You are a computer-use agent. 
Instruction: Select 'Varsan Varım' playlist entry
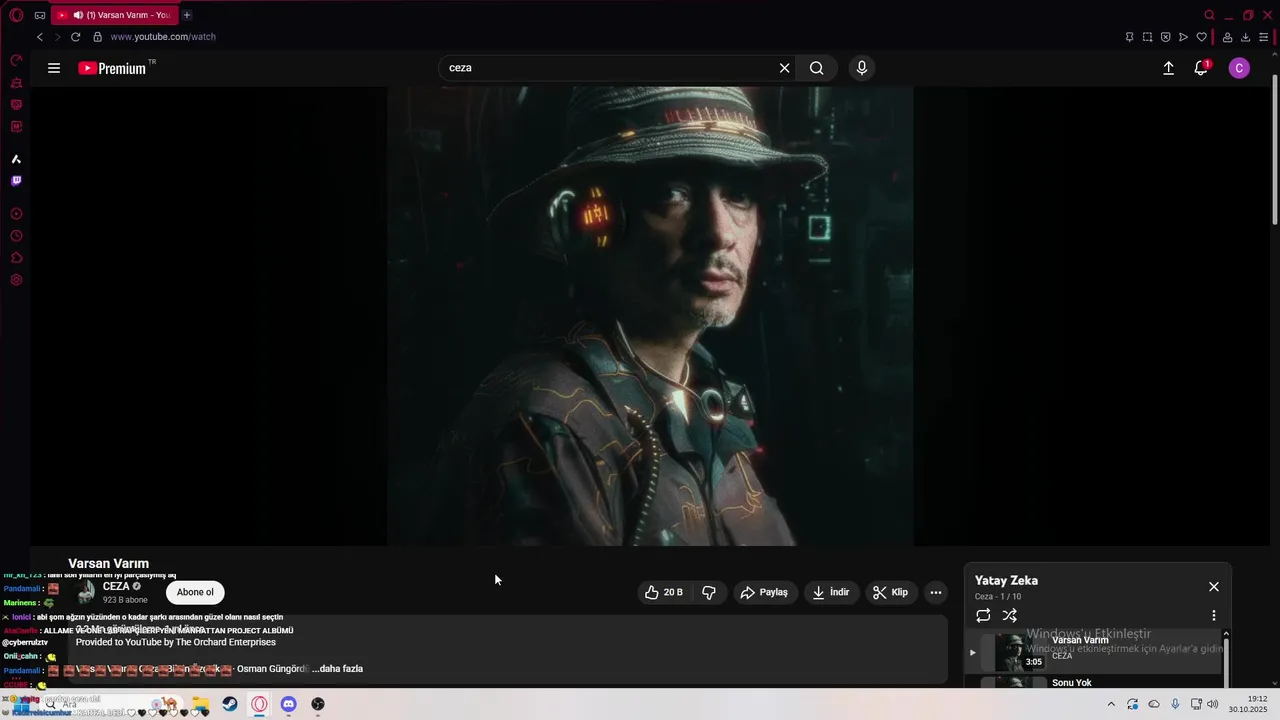1095,652
